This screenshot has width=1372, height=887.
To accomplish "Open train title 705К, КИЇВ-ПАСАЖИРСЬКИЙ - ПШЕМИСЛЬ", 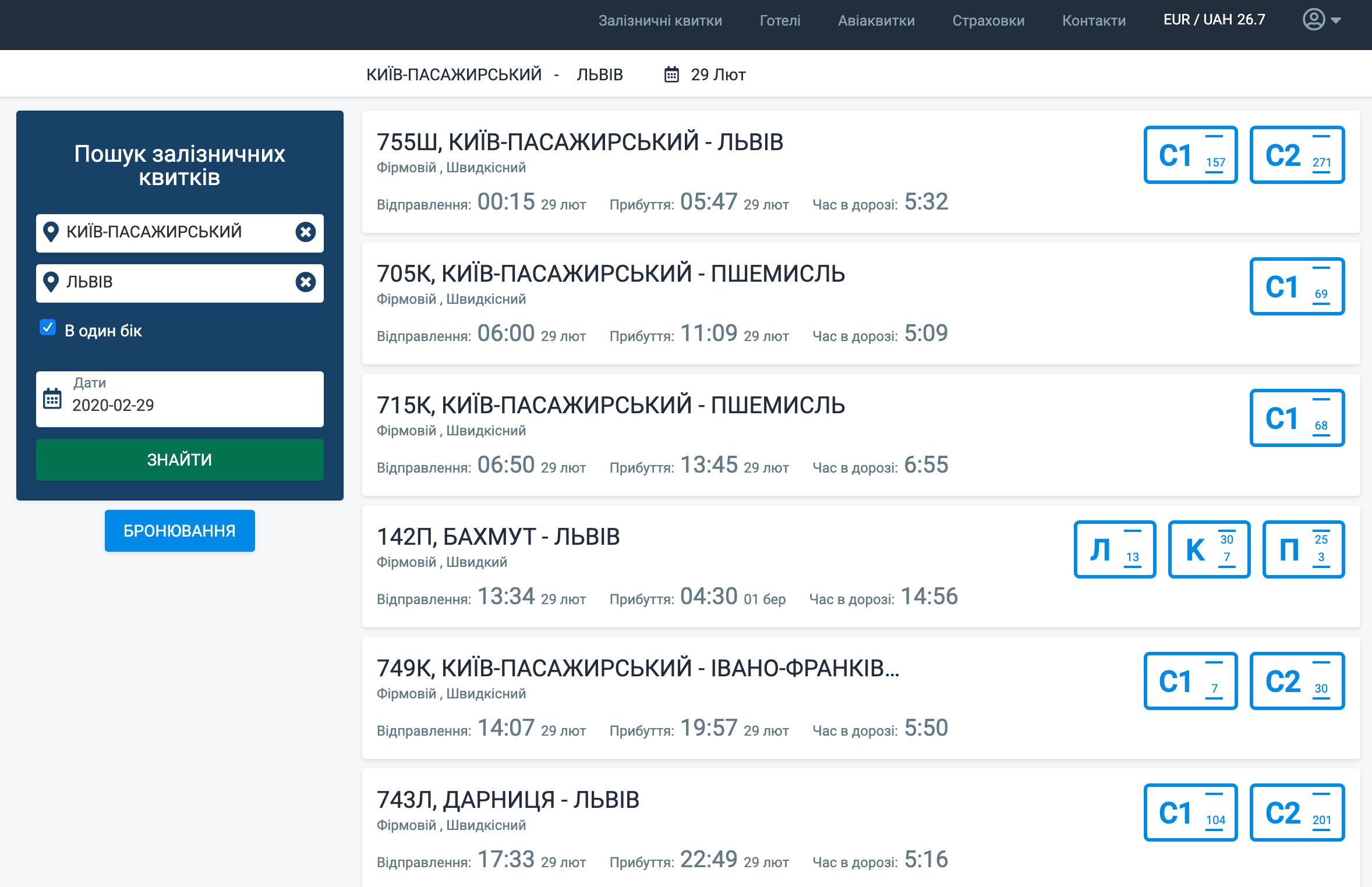I will point(611,274).
